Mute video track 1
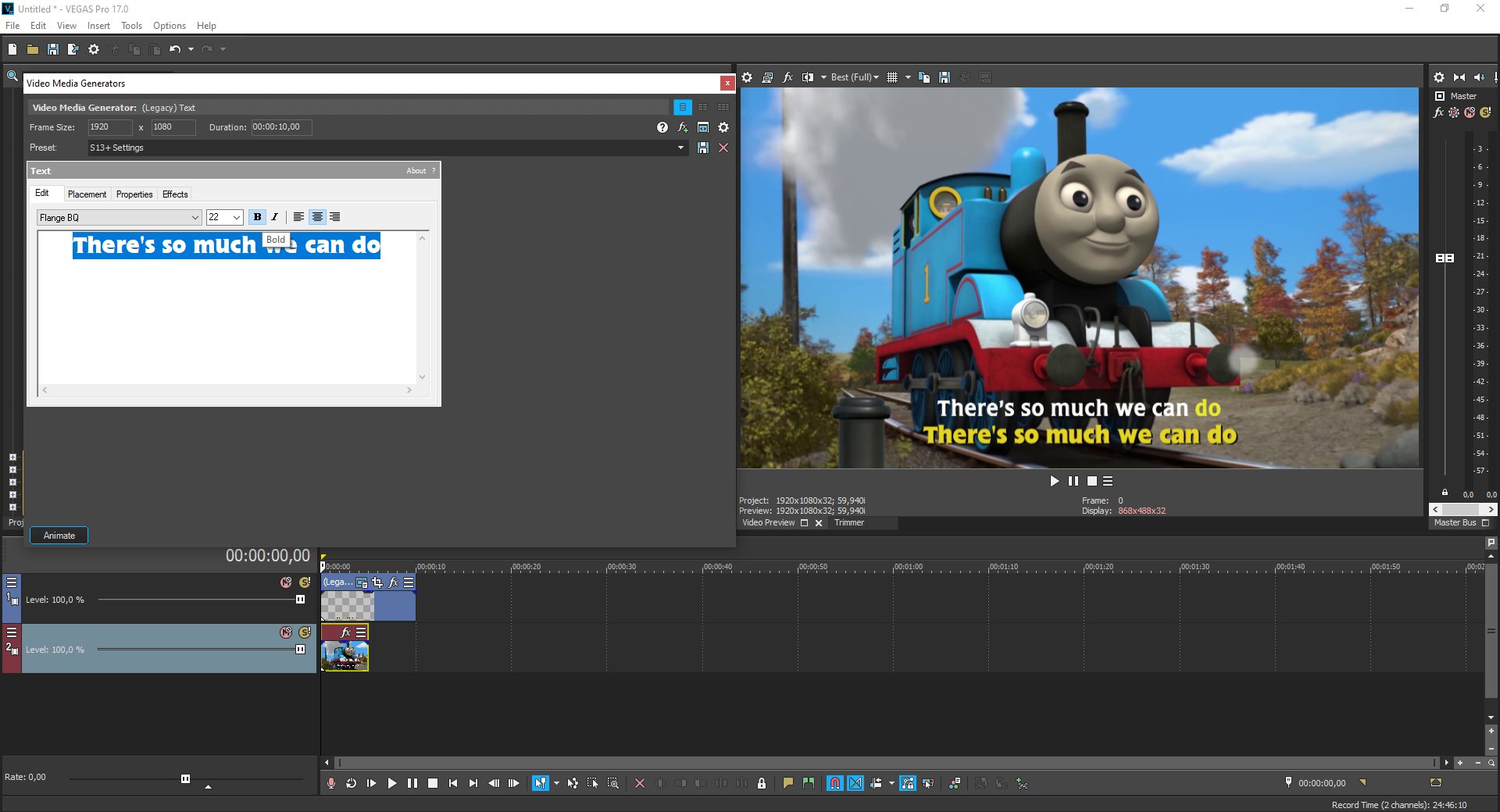This screenshot has width=1500, height=812. pyautogui.click(x=286, y=582)
